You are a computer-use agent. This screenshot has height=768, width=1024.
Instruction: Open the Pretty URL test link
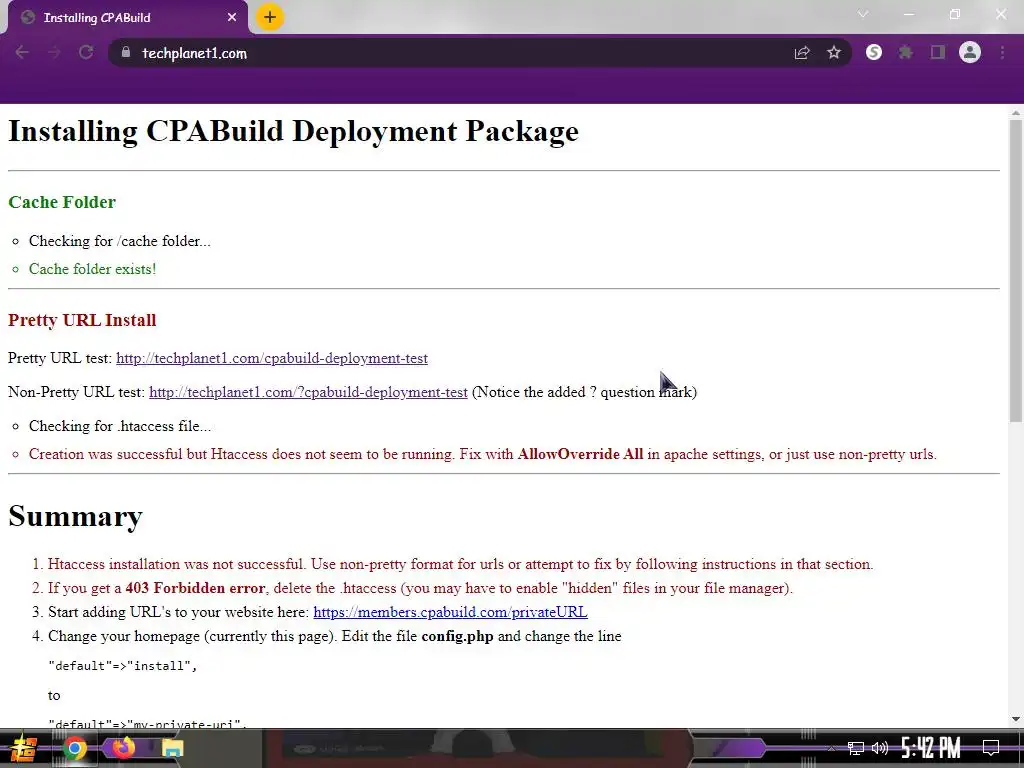272,358
